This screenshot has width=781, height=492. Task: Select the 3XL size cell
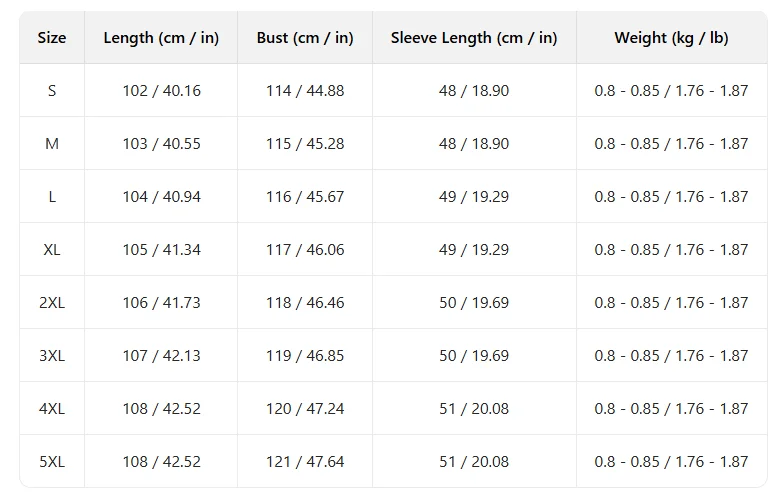coord(52,356)
